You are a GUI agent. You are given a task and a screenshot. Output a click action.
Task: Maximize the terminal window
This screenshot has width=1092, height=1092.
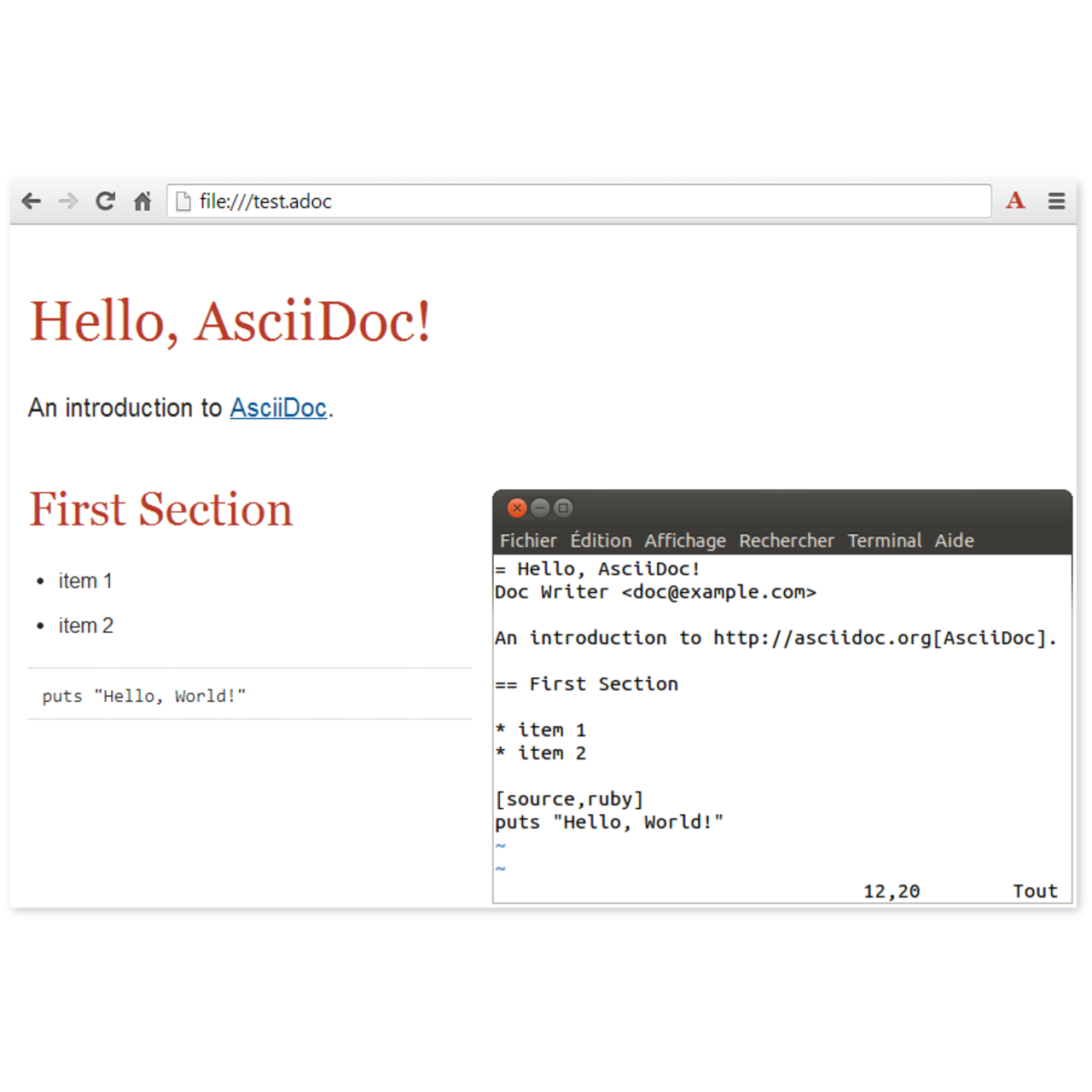pyautogui.click(x=563, y=508)
